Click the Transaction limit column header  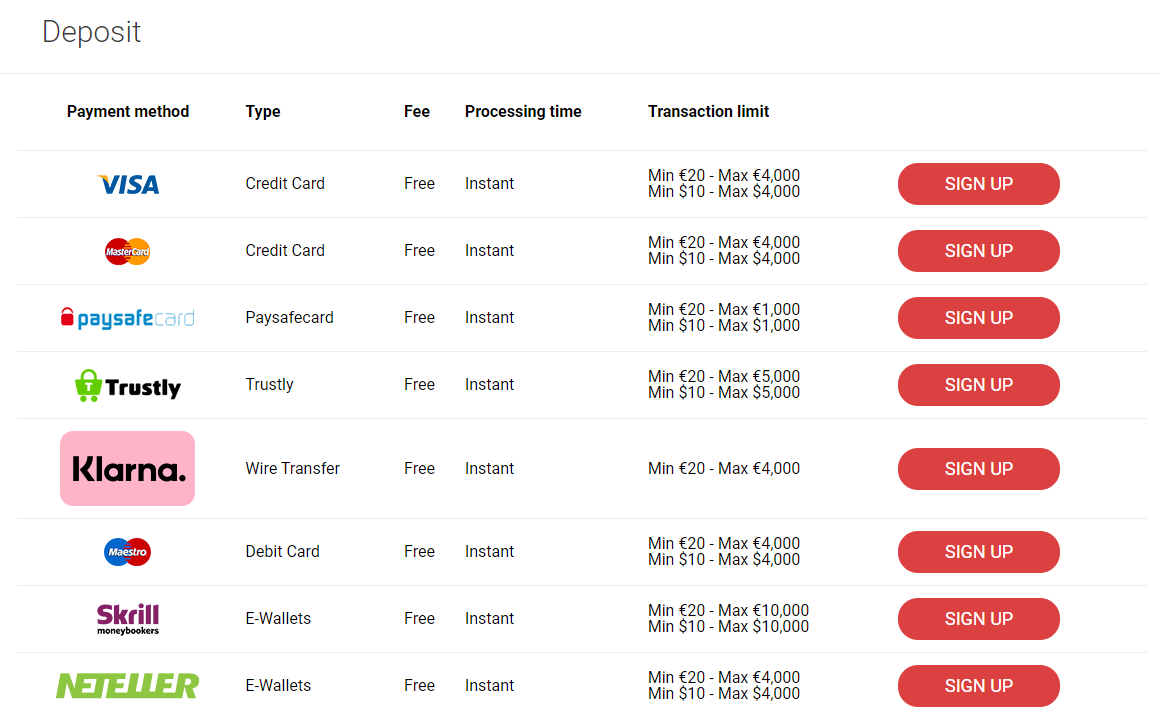pyautogui.click(x=708, y=112)
